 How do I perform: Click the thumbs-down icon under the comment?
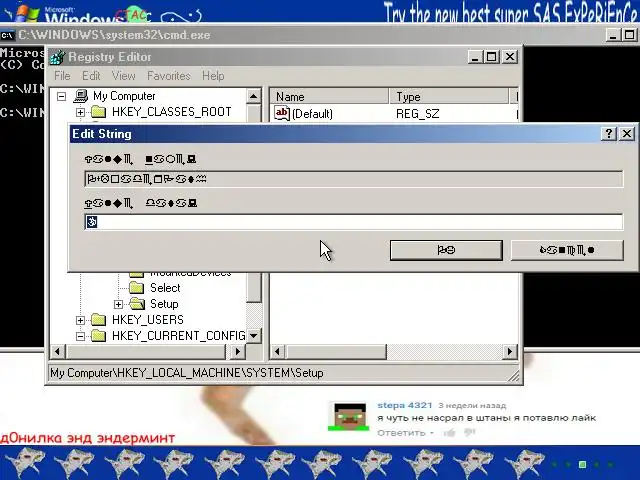469,432
